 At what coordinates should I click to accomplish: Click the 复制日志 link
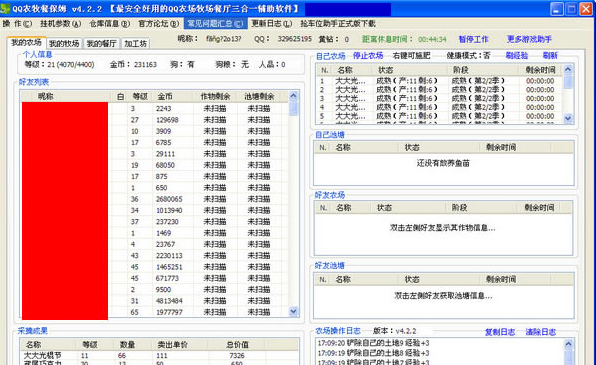(x=500, y=332)
